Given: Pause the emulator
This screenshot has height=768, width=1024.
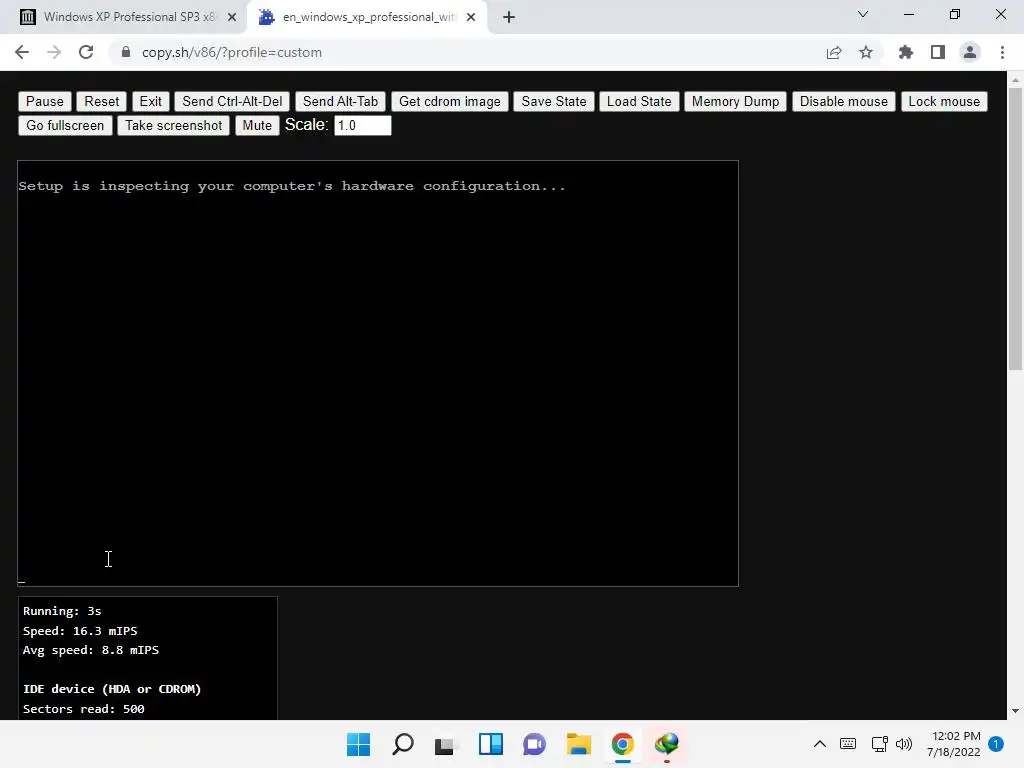Looking at the screenshot, I should click(x=44, y=101).
